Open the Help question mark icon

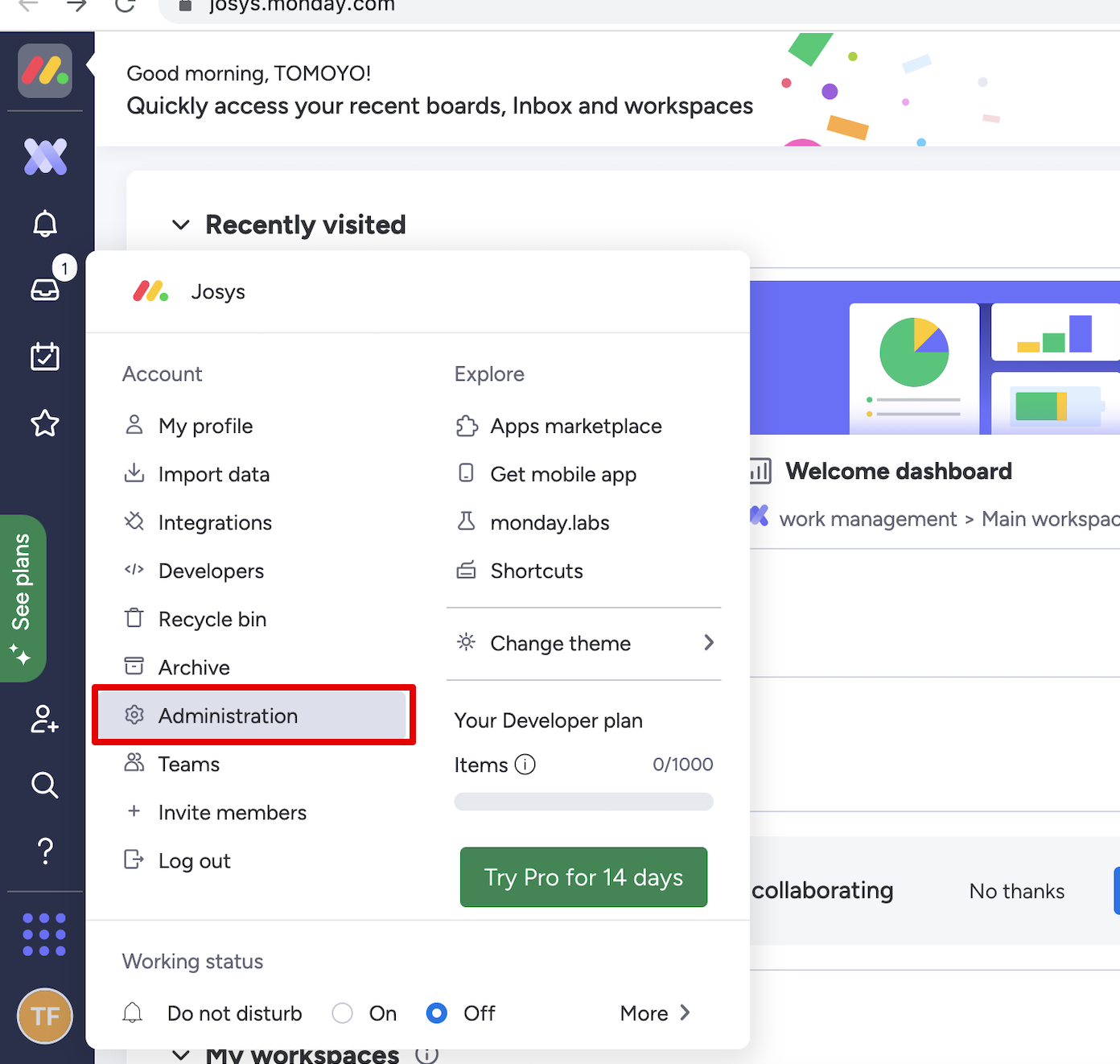[45, 851]
